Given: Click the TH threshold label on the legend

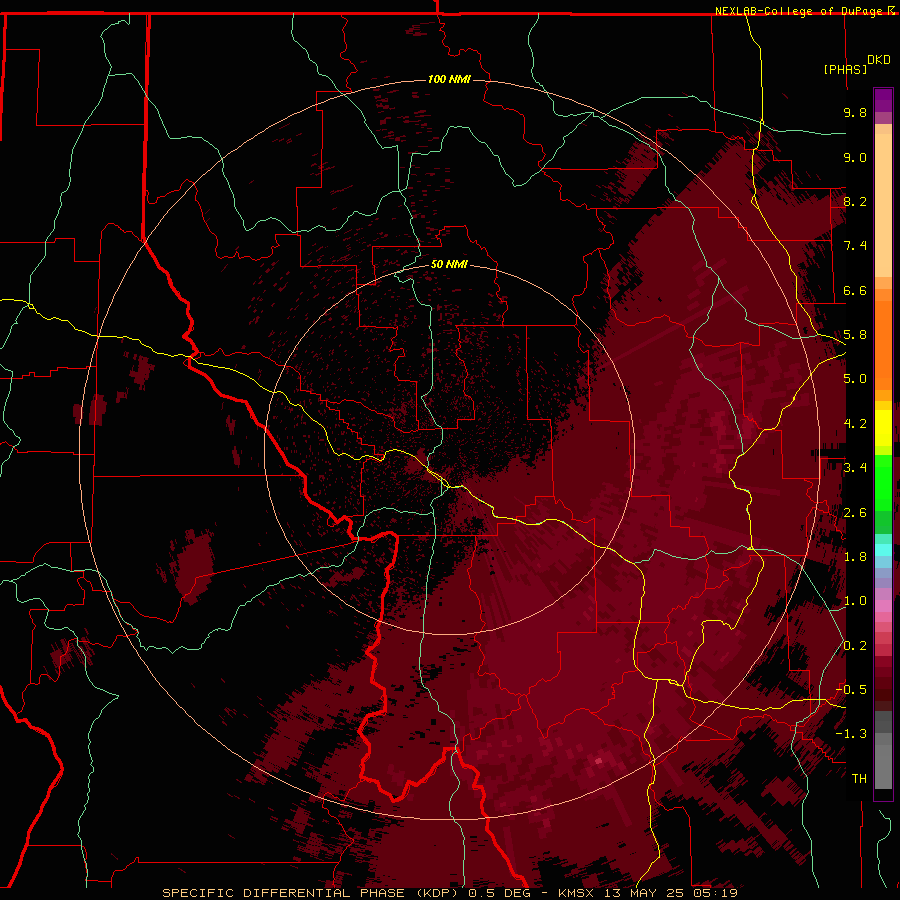Looking at the screenshot, I should (x=859, y=779).
